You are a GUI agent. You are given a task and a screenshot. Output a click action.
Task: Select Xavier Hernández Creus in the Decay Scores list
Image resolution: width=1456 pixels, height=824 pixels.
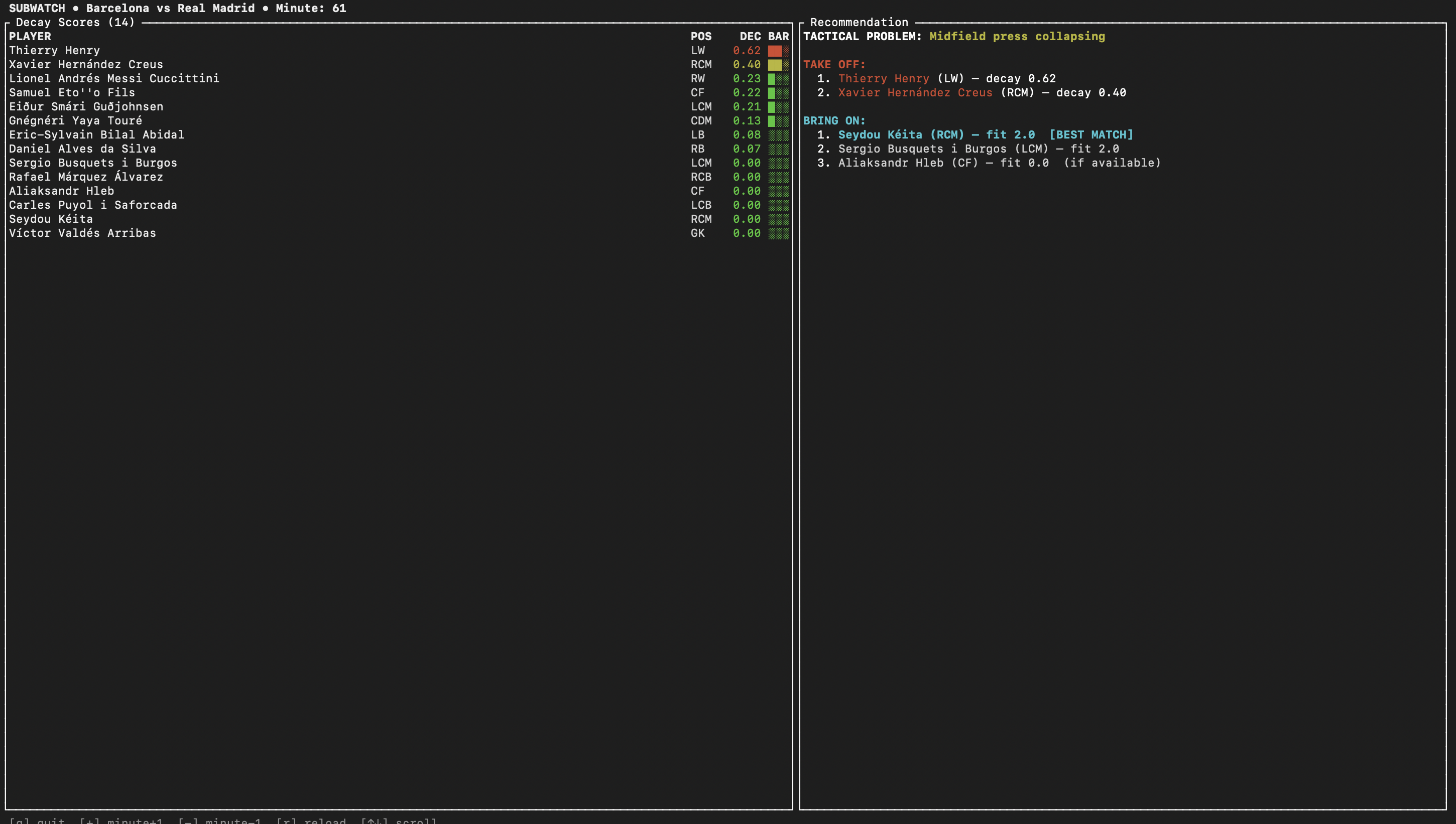pyautogui.click(x=86, y=65)
